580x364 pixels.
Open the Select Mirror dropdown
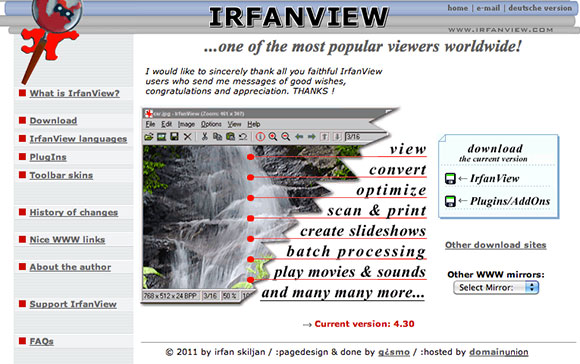click(x=496, y=287)
